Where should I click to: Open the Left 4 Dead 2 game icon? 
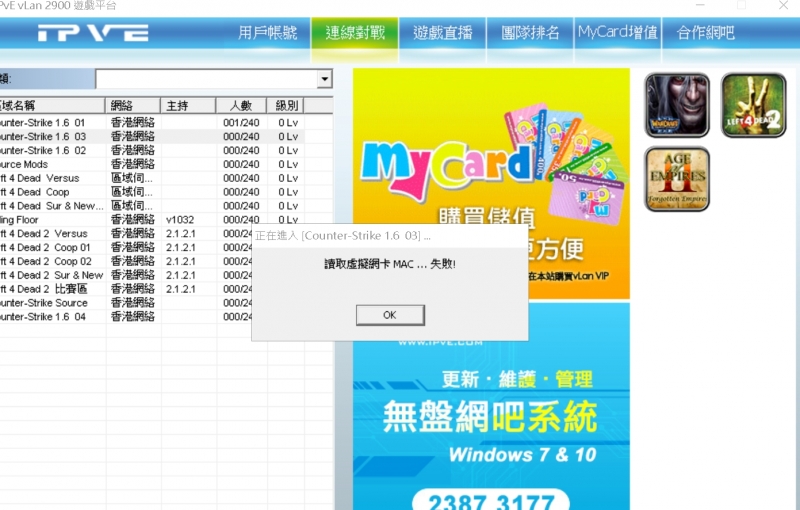click(x=753, y=105)
